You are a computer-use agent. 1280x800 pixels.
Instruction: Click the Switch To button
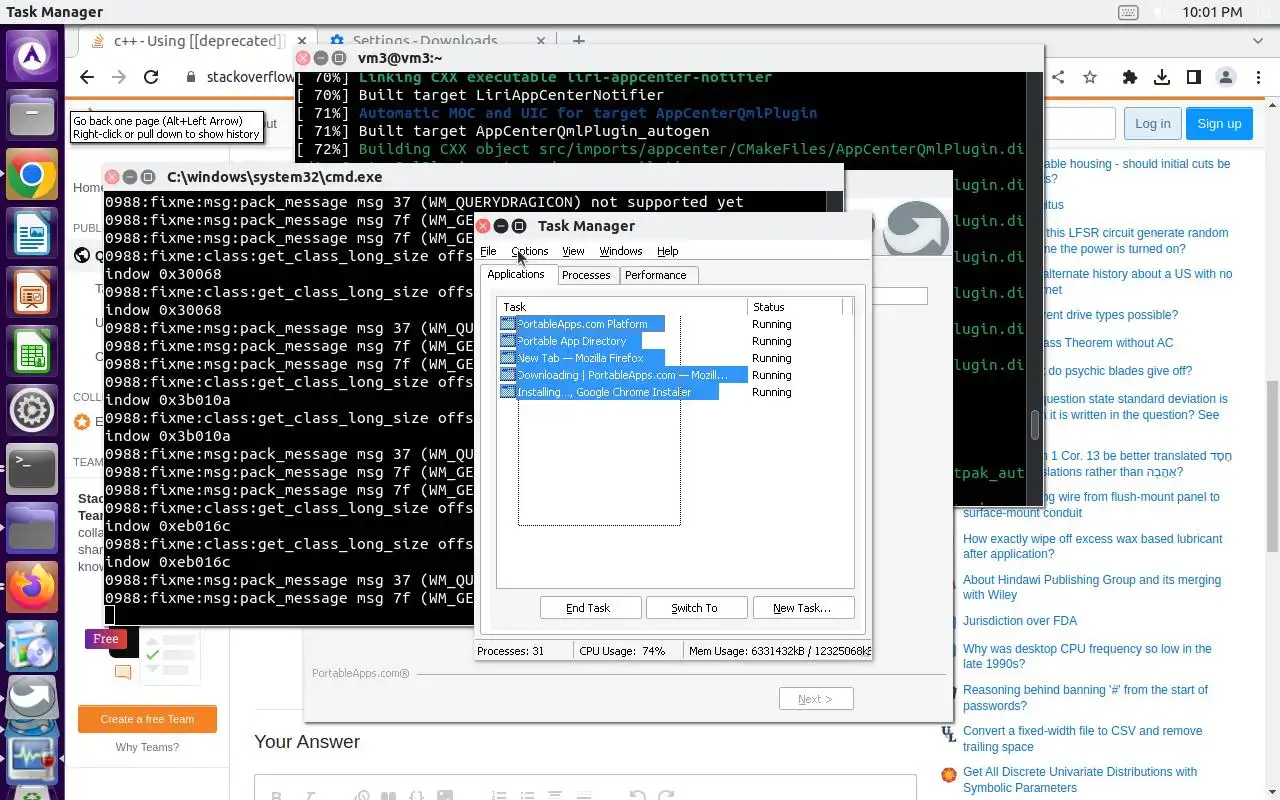(x=695, y=608)
